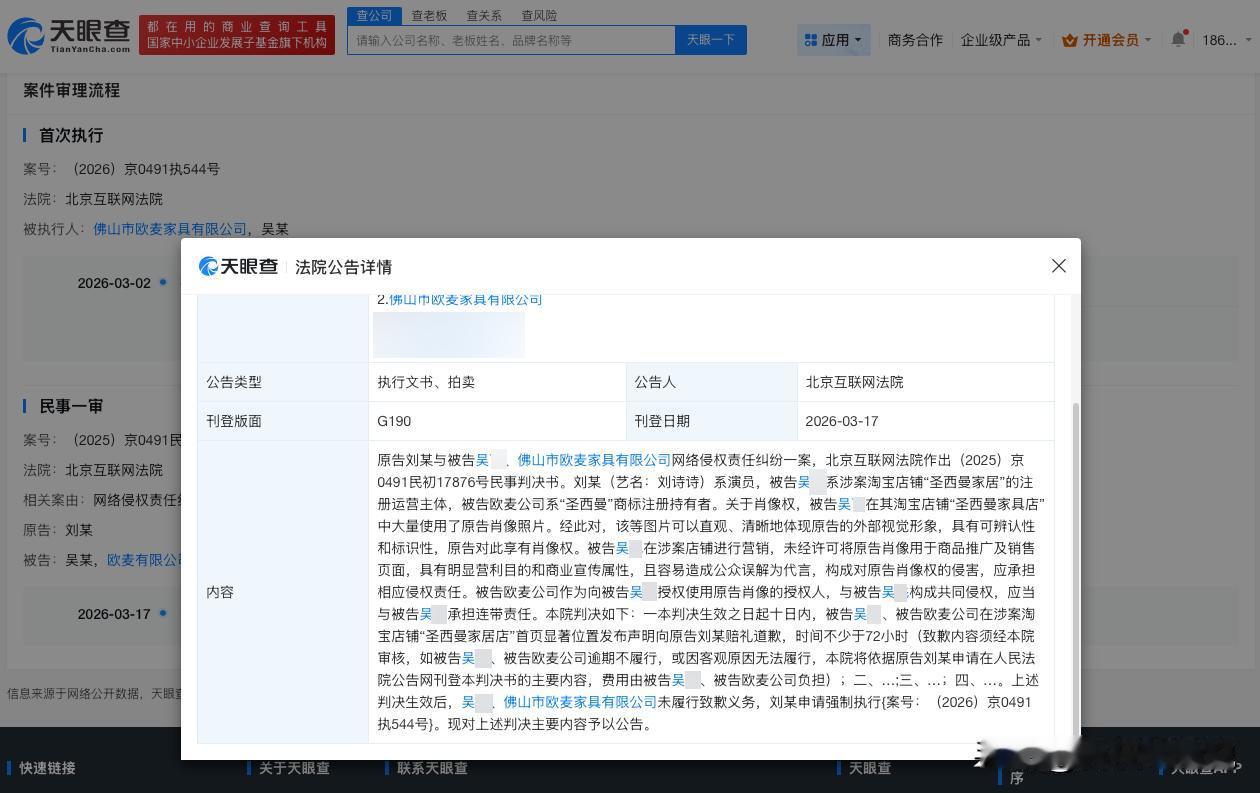This screenshot has width=1260, height=793.
Task: Click the 商务合作 menu item
Action: (x=915, y=39)
